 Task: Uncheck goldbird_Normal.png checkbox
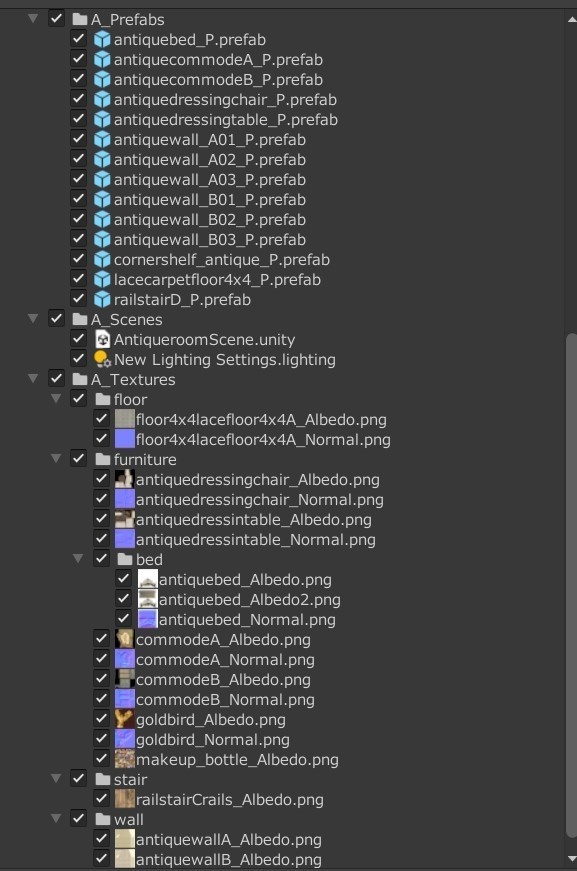[x=101, y=738]
